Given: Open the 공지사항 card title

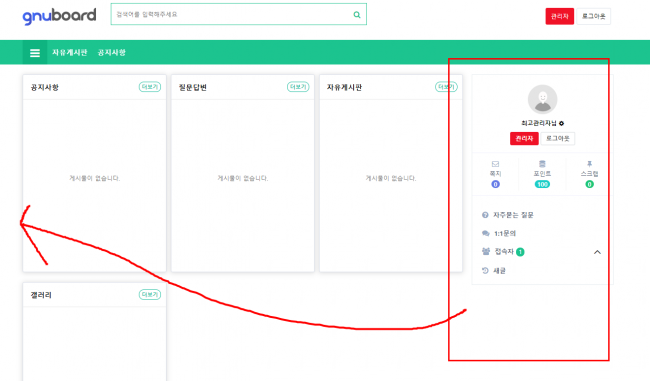Looking at the screenshot, I should pos(45,87).
